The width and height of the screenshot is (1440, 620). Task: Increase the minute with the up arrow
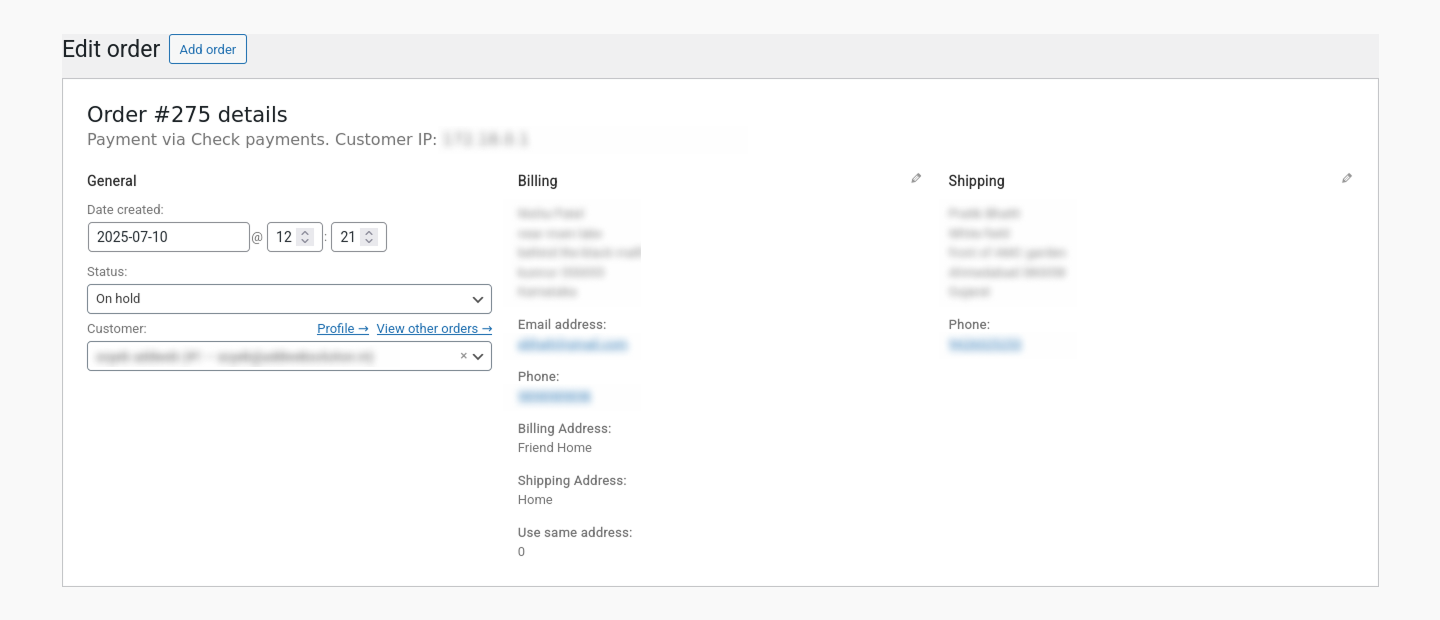tap(369, 233)
